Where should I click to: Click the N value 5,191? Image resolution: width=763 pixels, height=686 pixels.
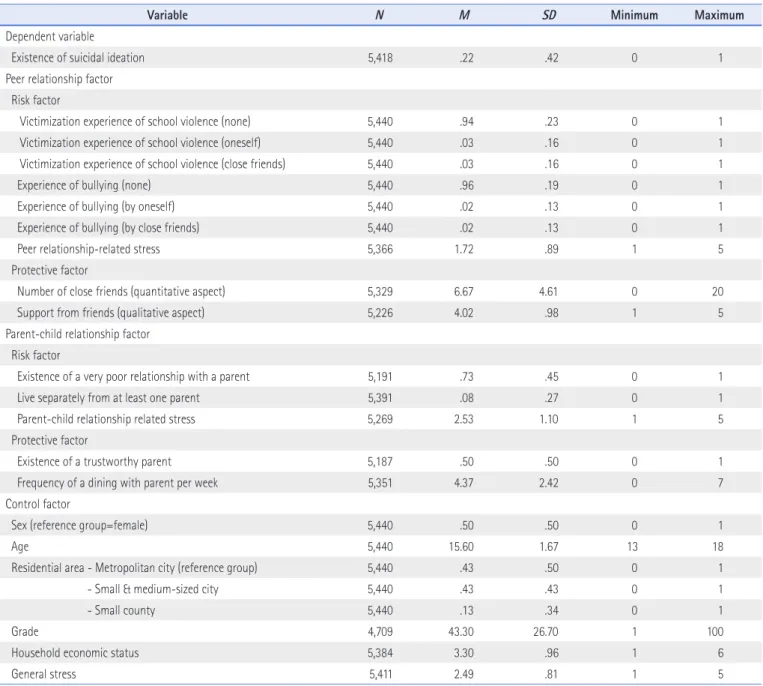380,377
